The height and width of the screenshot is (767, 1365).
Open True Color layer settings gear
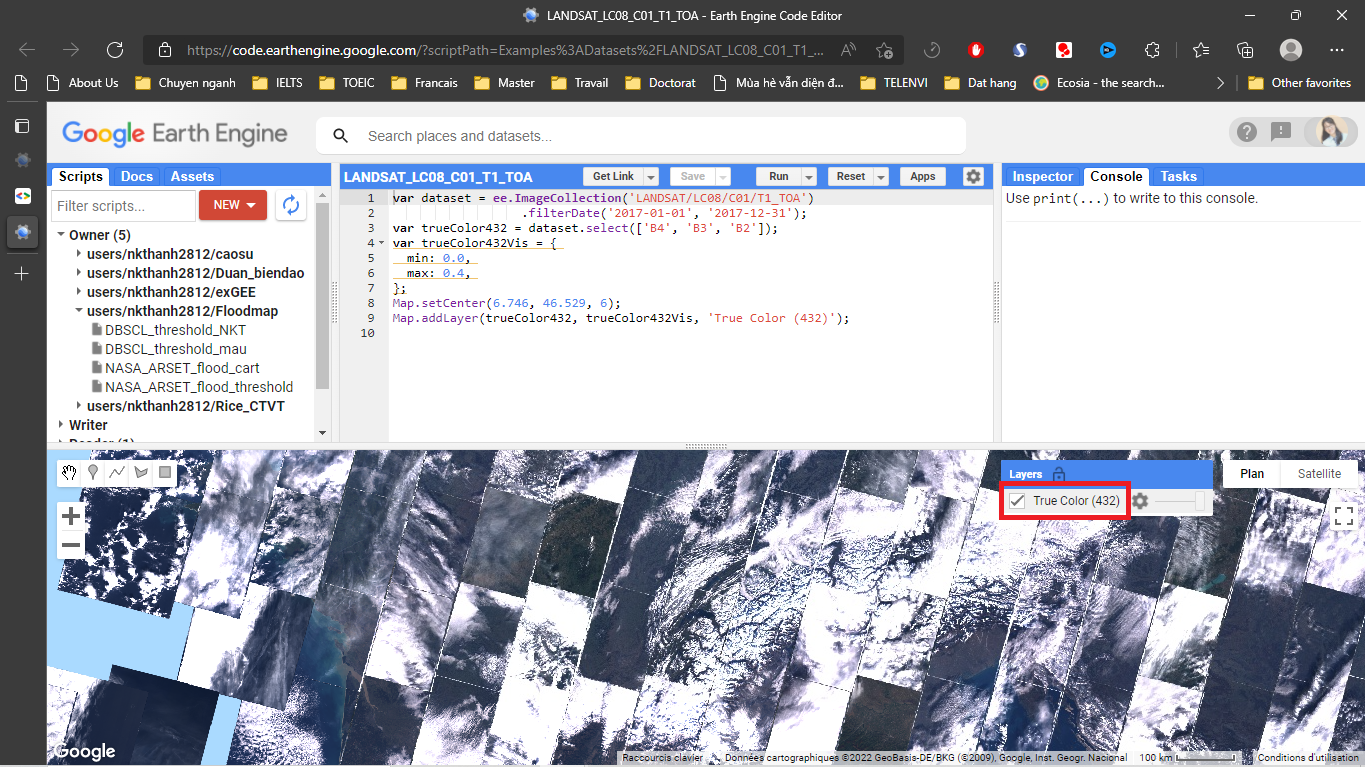(1140, 501)
